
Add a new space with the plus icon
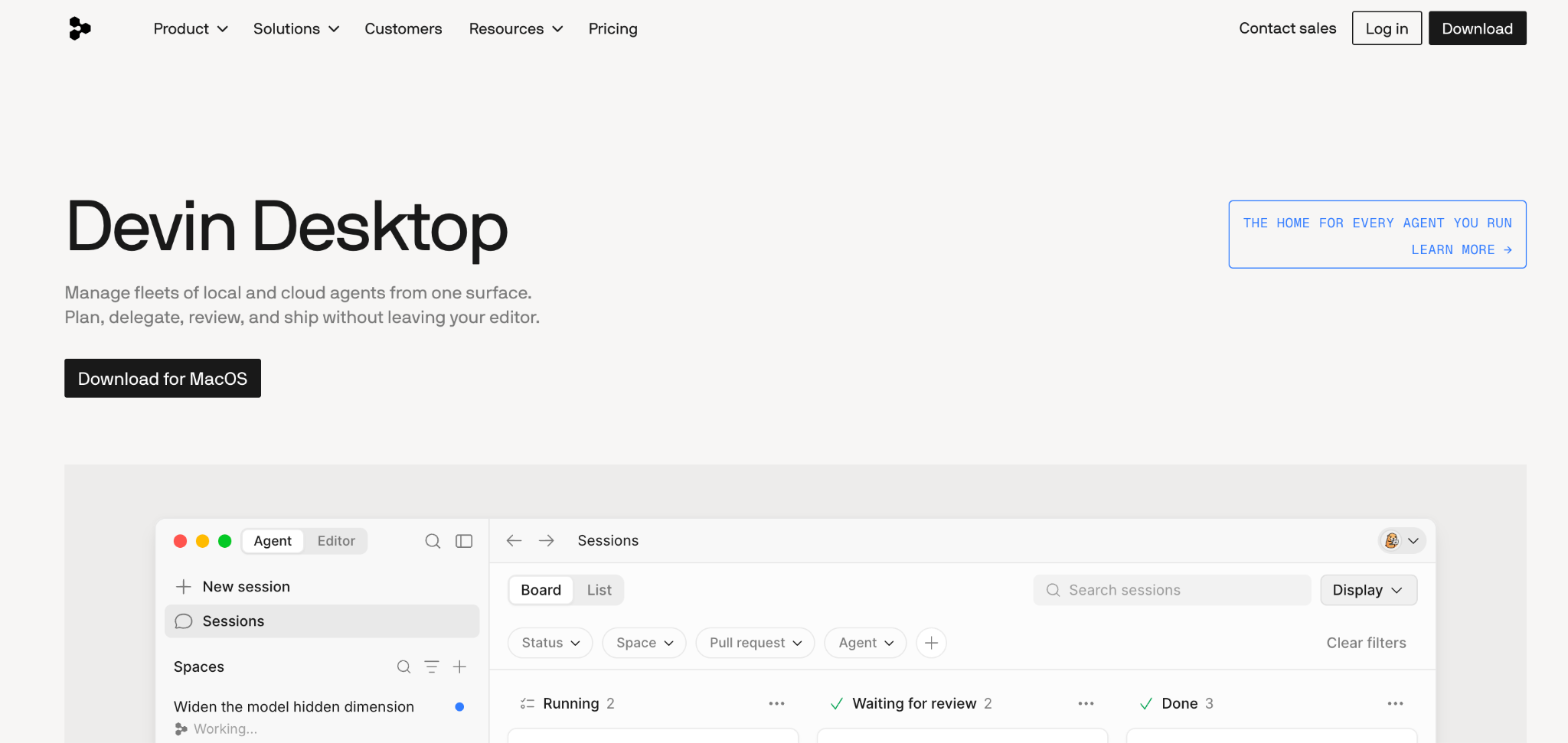459,666
